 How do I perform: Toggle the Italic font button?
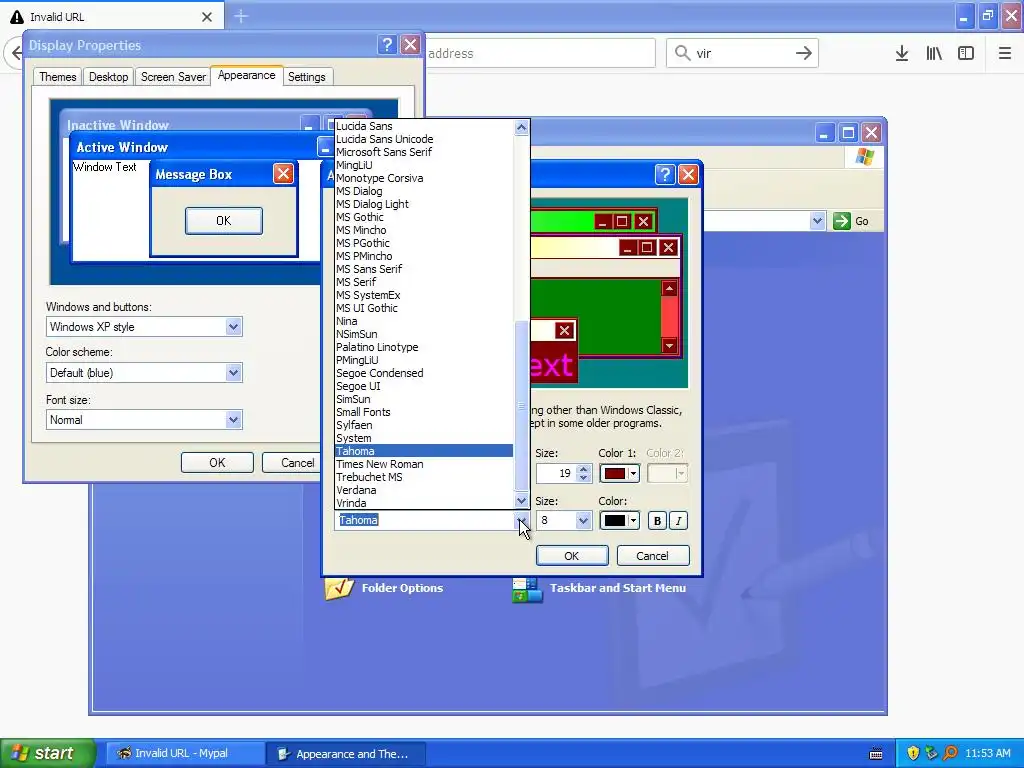click(679, 520)
